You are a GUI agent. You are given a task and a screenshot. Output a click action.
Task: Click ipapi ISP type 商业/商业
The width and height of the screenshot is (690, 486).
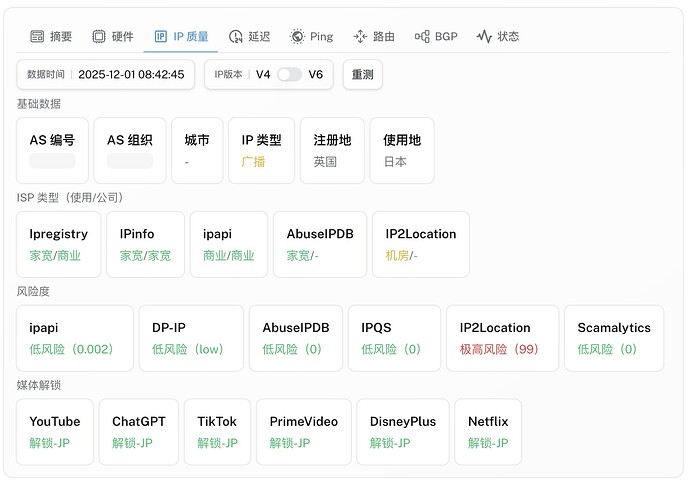click(228, 255)
